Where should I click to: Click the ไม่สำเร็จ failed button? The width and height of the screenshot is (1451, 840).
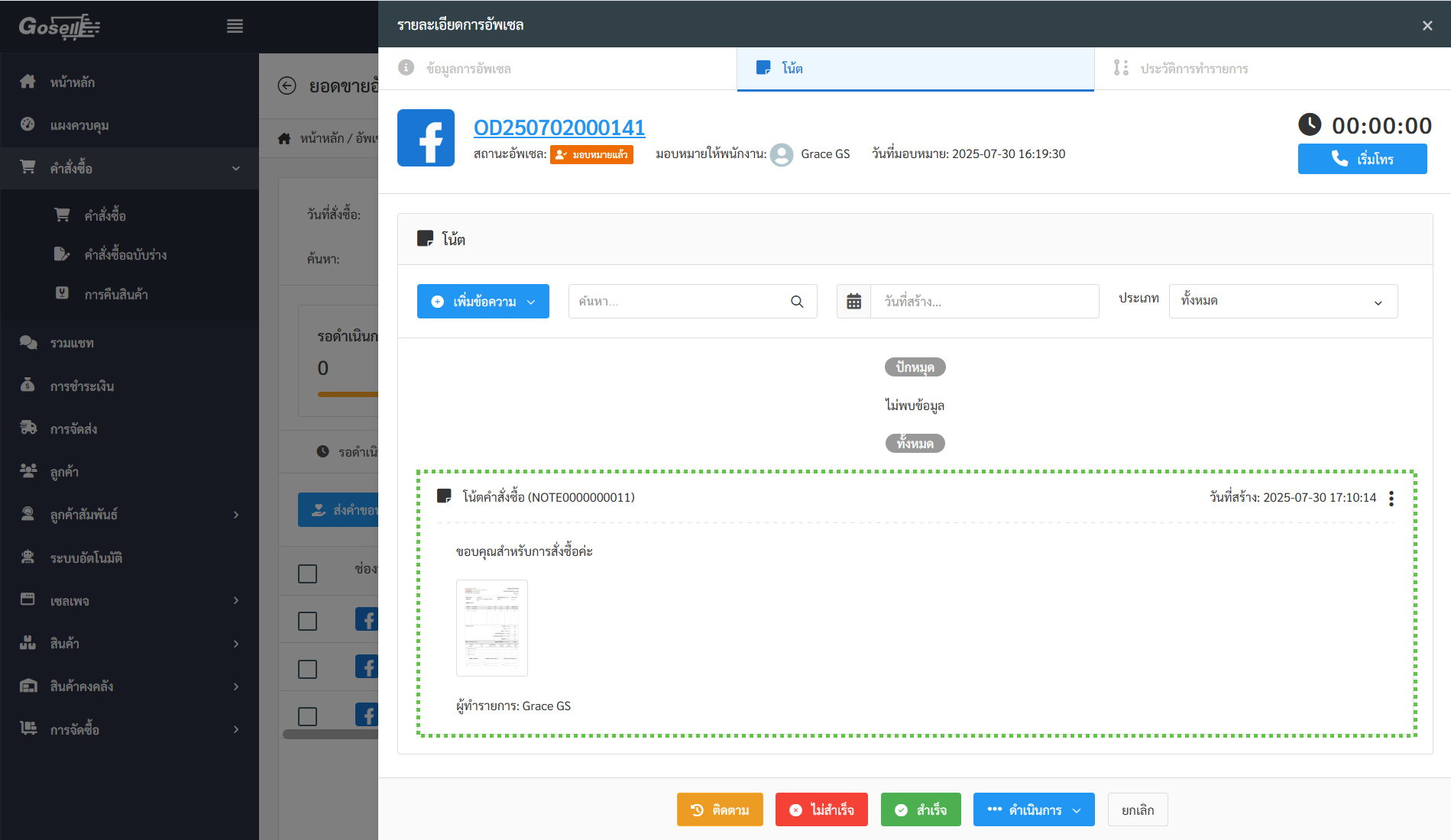(821, 809)
